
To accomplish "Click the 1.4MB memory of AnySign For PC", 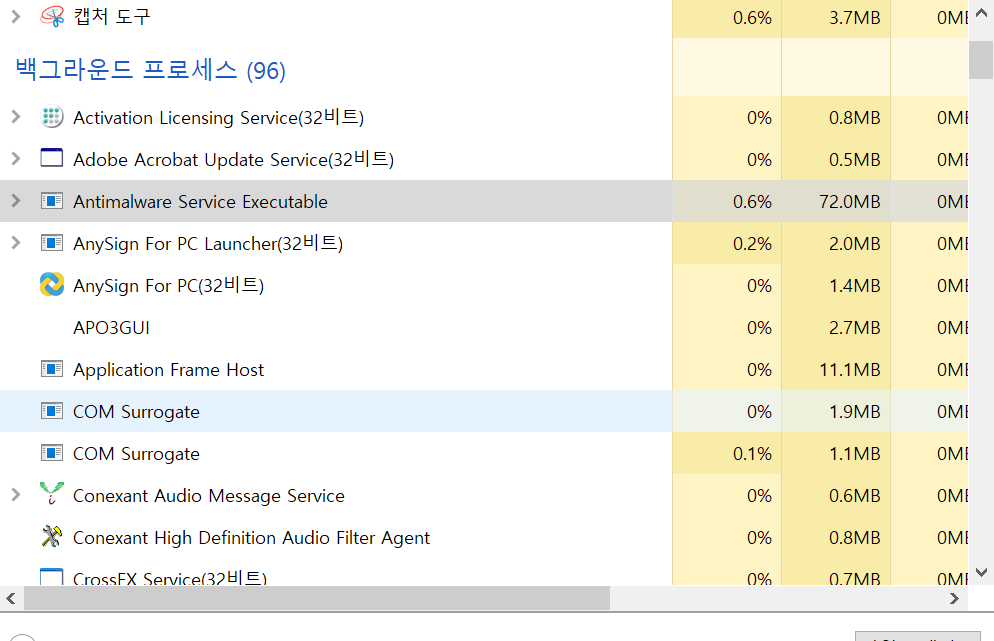I will [855, 285].
